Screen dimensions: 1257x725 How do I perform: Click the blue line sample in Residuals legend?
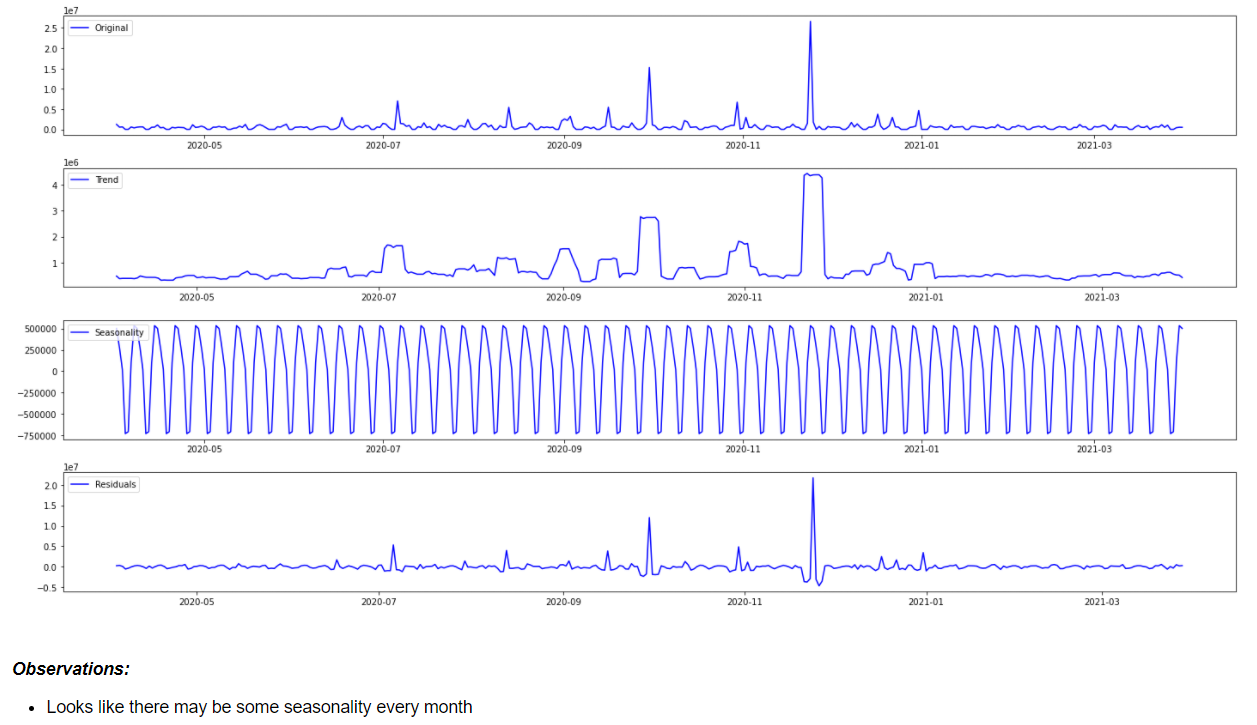tap(79, 484)
